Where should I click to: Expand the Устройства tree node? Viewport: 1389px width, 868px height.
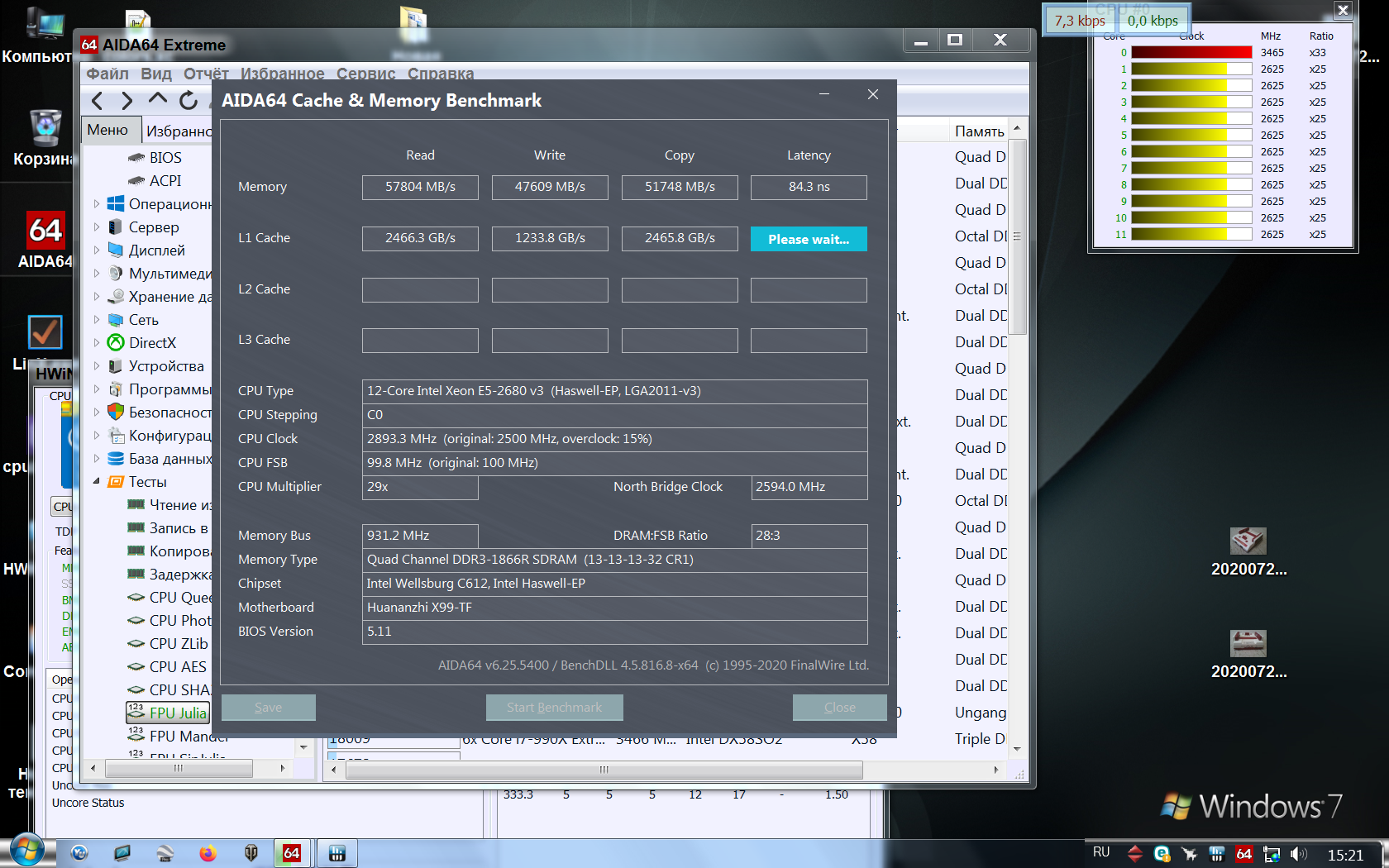pyautogui.click(x=97, y=365)
